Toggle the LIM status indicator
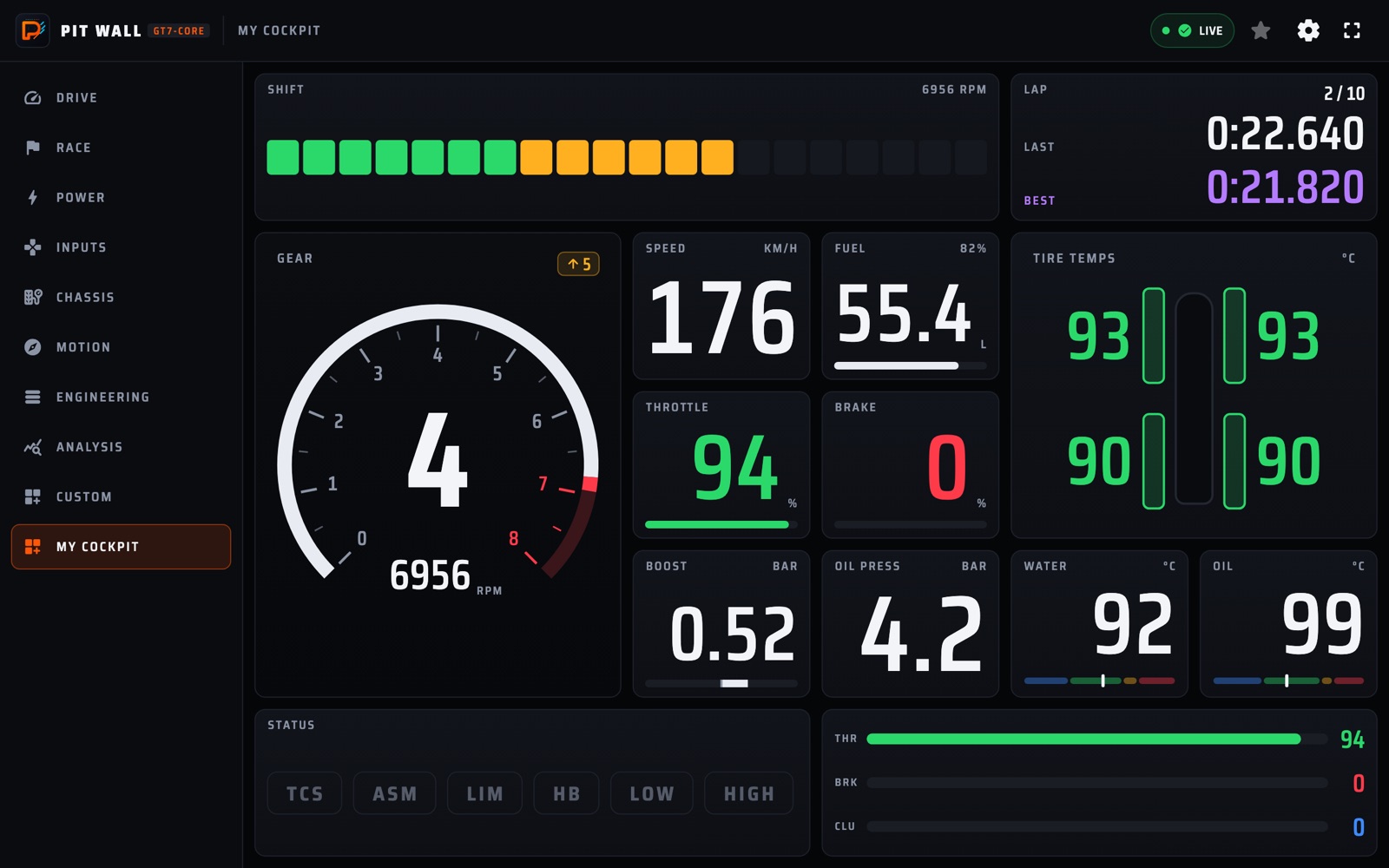Screen dimensions: 1389x868 (484, 793)
